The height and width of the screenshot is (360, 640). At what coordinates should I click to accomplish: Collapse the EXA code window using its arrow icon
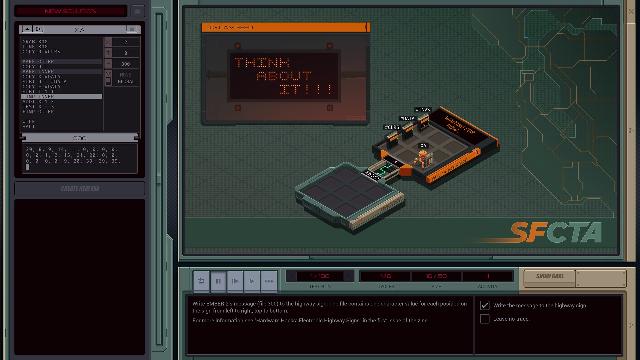[27, 29]
